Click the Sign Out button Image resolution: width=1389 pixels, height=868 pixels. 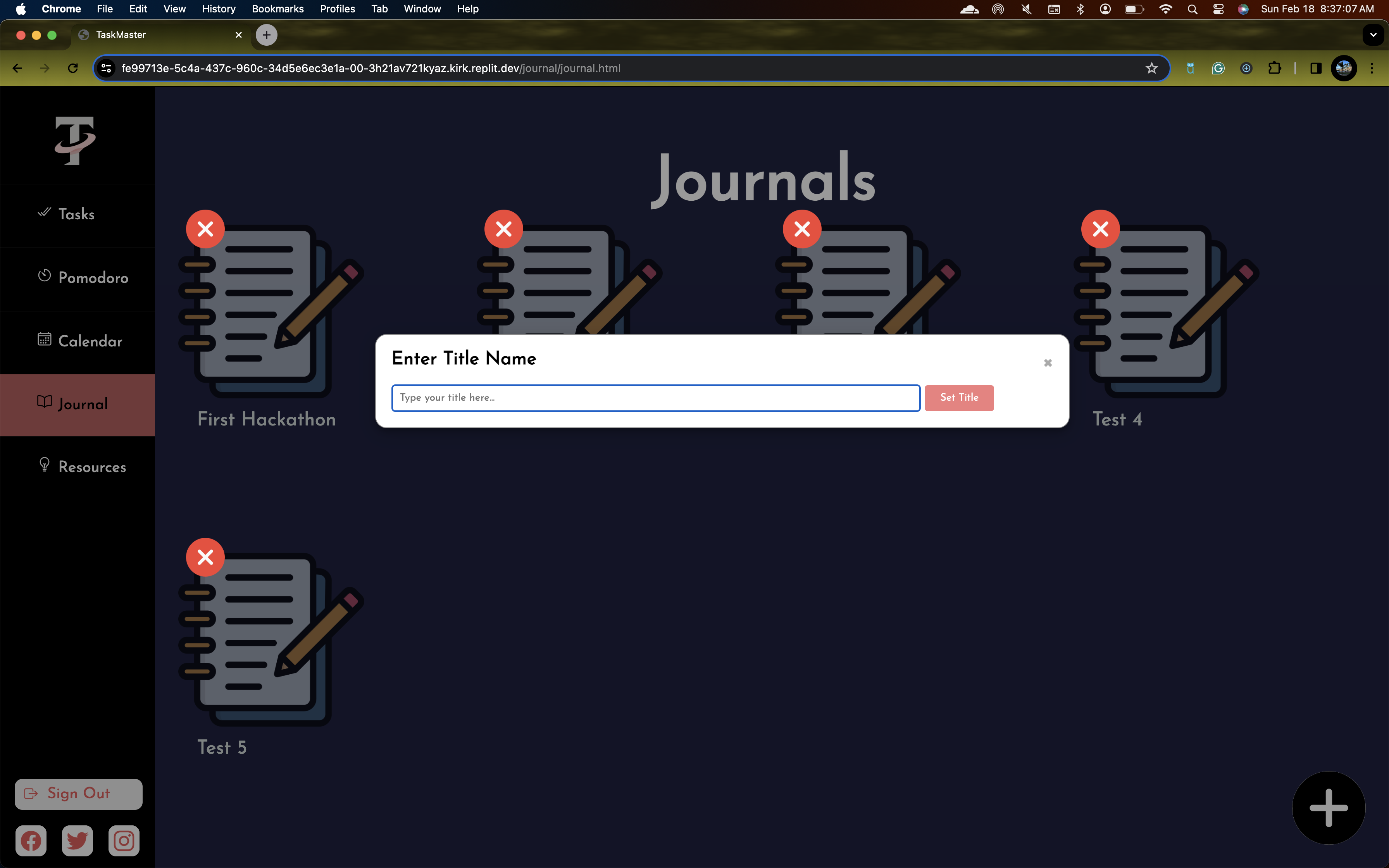click(79, 794)
